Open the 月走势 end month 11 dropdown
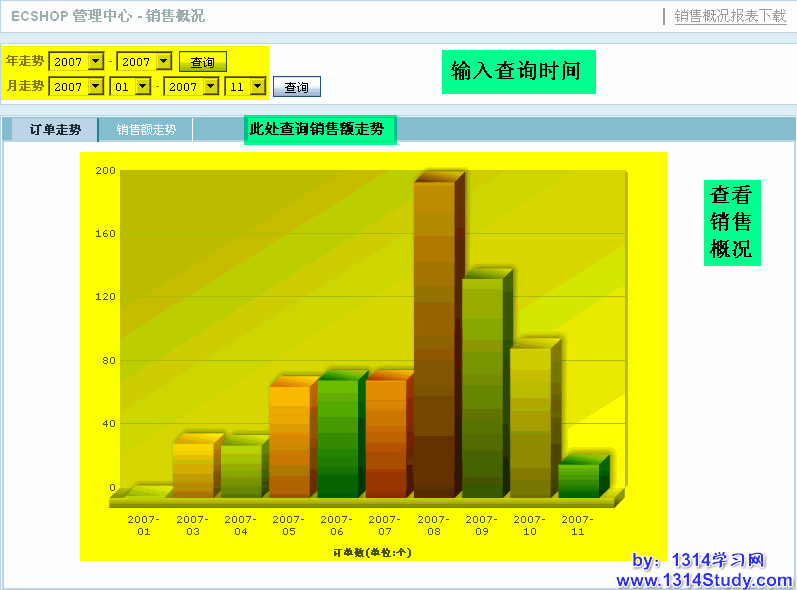Screen dimensions: 797x590 (x=244, y=87)
